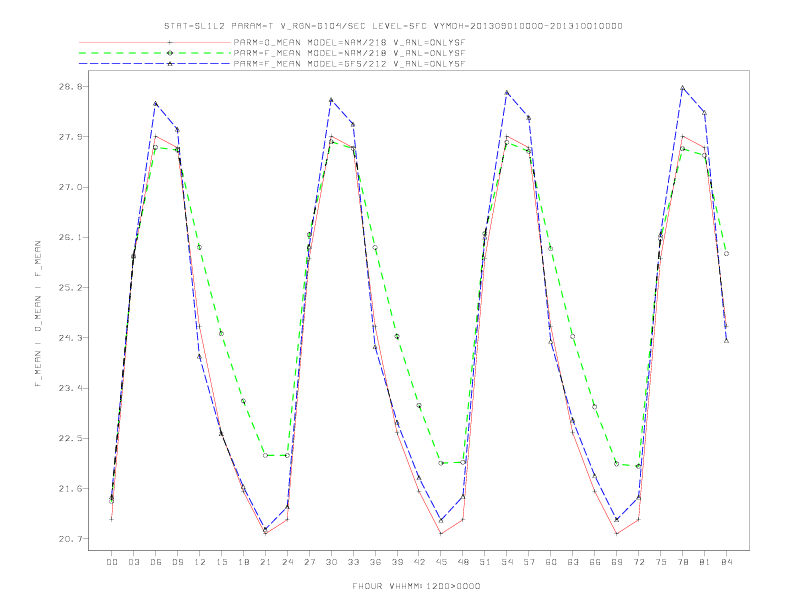Click the 22.5 tick label on the y-axis
This screenshot has height=612, width=792.
[x=69, y=438]
